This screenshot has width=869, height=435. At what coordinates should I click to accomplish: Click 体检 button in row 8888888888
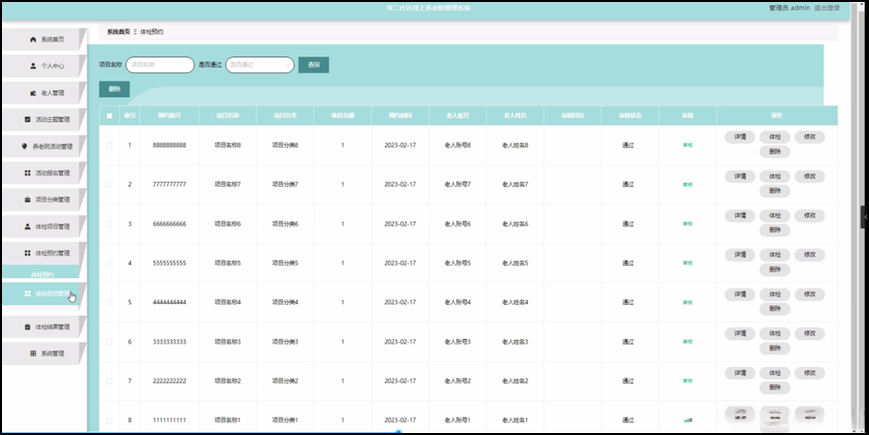(x=775, y=137)
